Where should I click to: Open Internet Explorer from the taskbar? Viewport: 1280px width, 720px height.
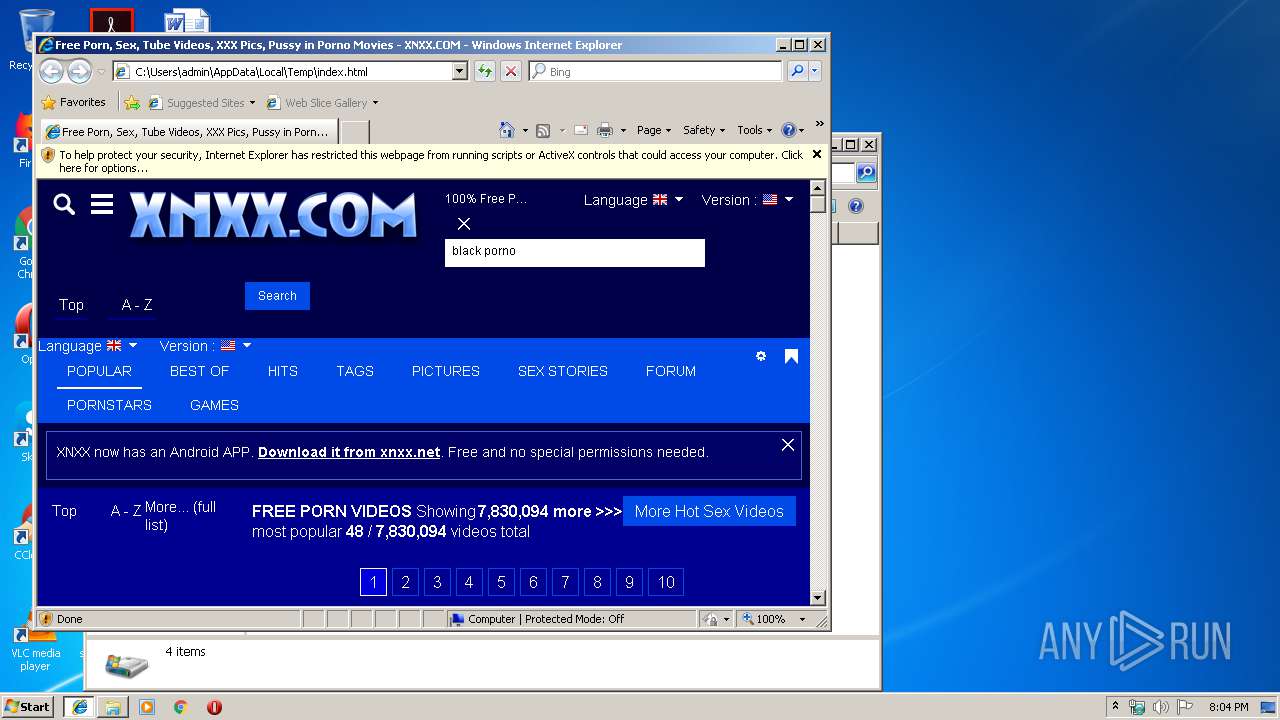tap(79, 707)
